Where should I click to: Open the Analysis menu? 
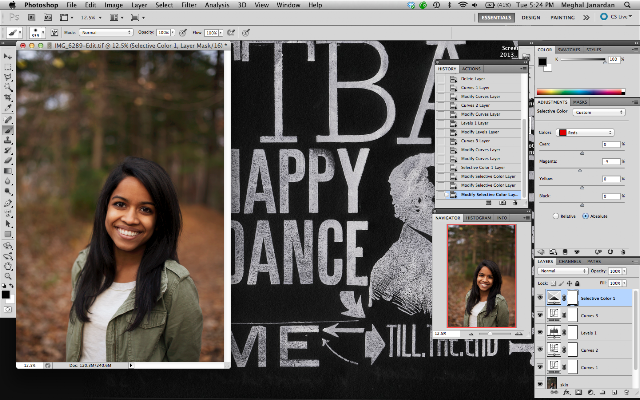pyautogui.click(x=217, y=5)
